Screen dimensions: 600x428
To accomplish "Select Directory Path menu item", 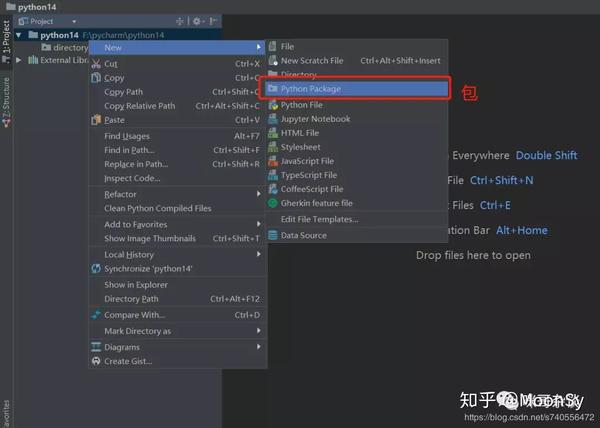I will [178, 299].
